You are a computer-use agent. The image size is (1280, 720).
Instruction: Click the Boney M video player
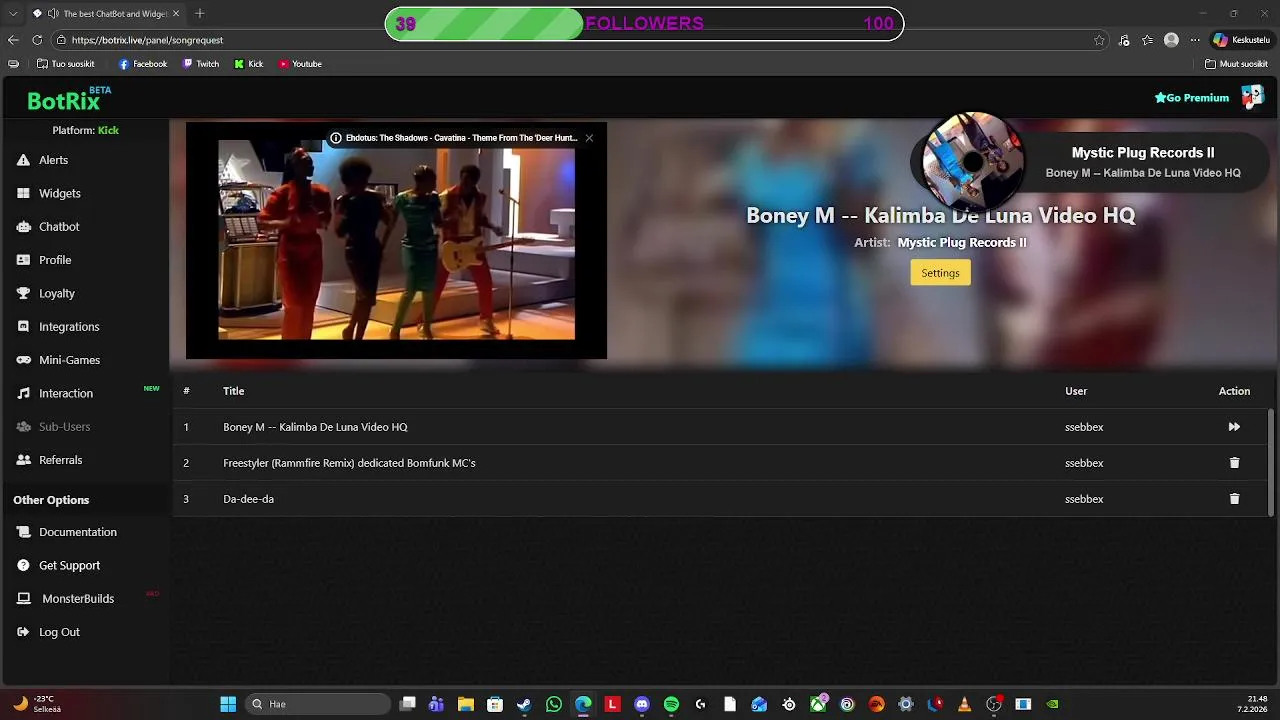click(396, 240)
